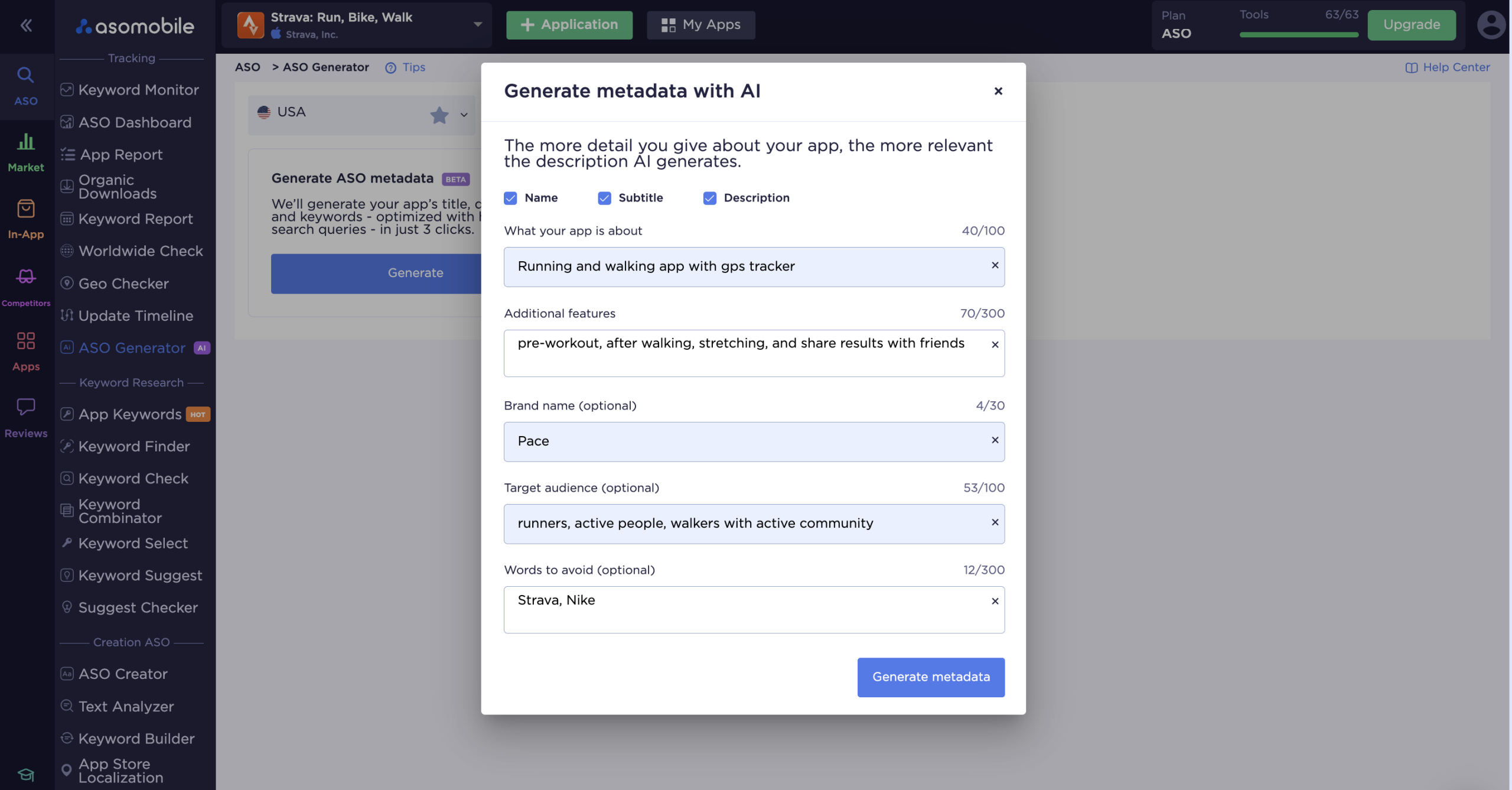Viewport: 1512px width, 790px height.
Task: Click the Help Center book icon
Action: [x=1411, y=68]
